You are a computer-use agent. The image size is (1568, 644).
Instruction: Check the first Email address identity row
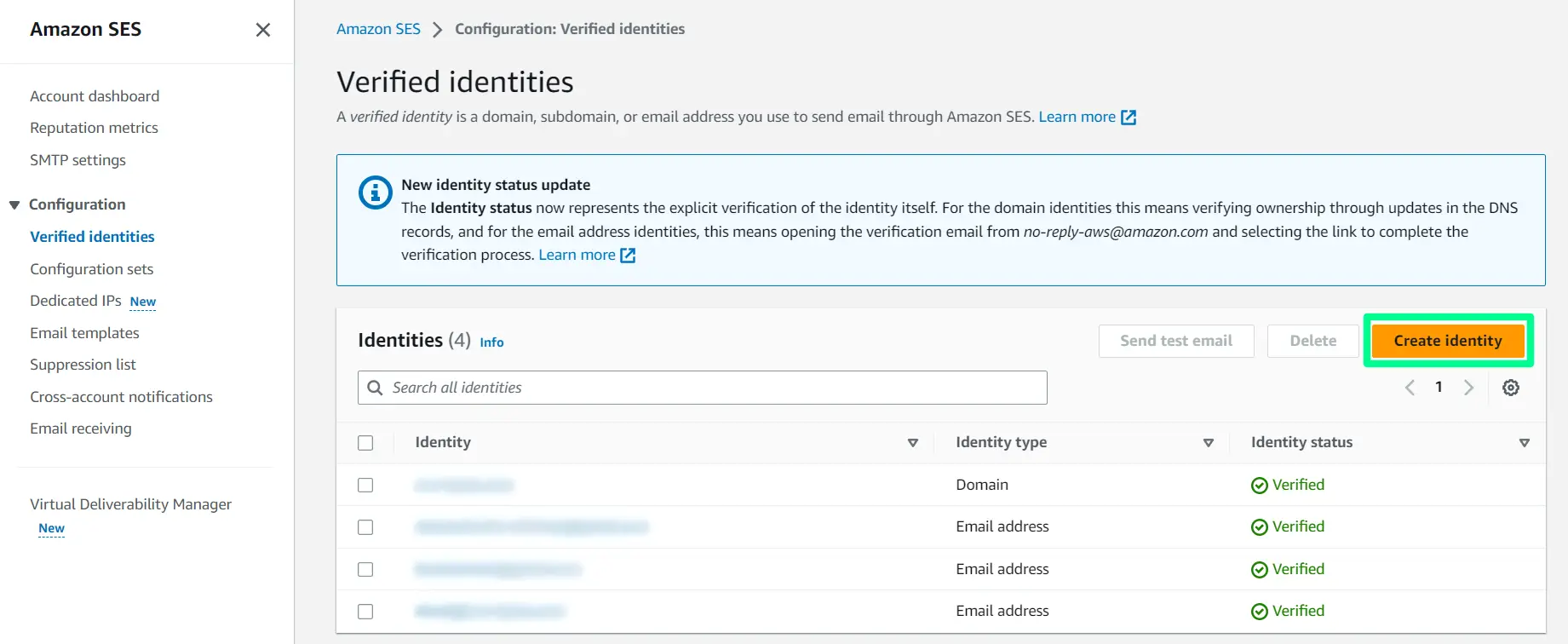tap(365, 527)
